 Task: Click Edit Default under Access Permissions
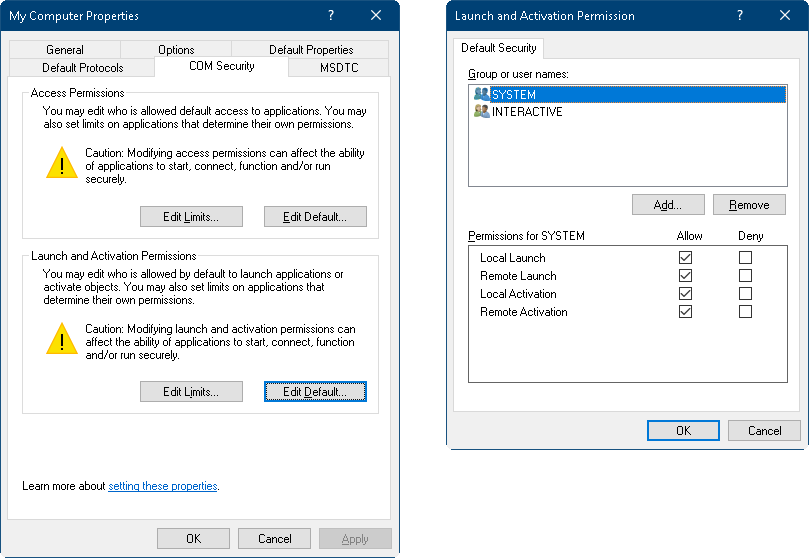pyautogui.click(x=315, y=217)
